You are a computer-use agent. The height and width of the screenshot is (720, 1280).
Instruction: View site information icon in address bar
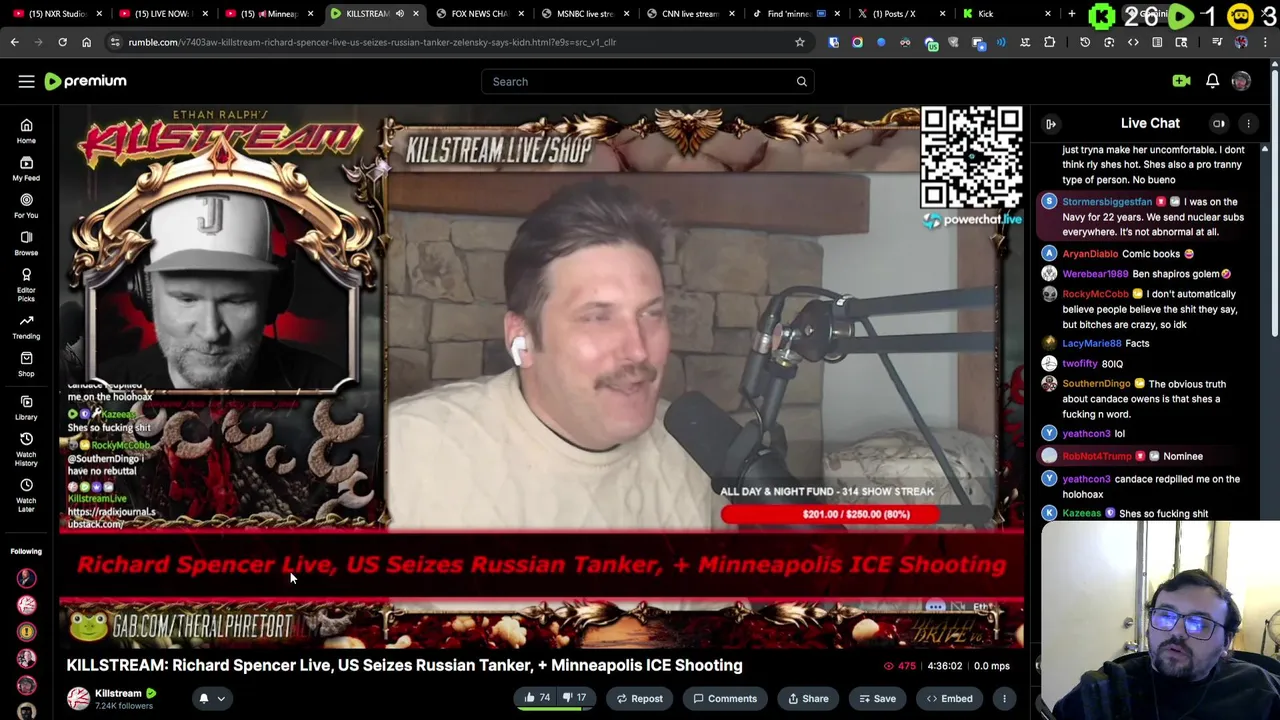point(115,42)
